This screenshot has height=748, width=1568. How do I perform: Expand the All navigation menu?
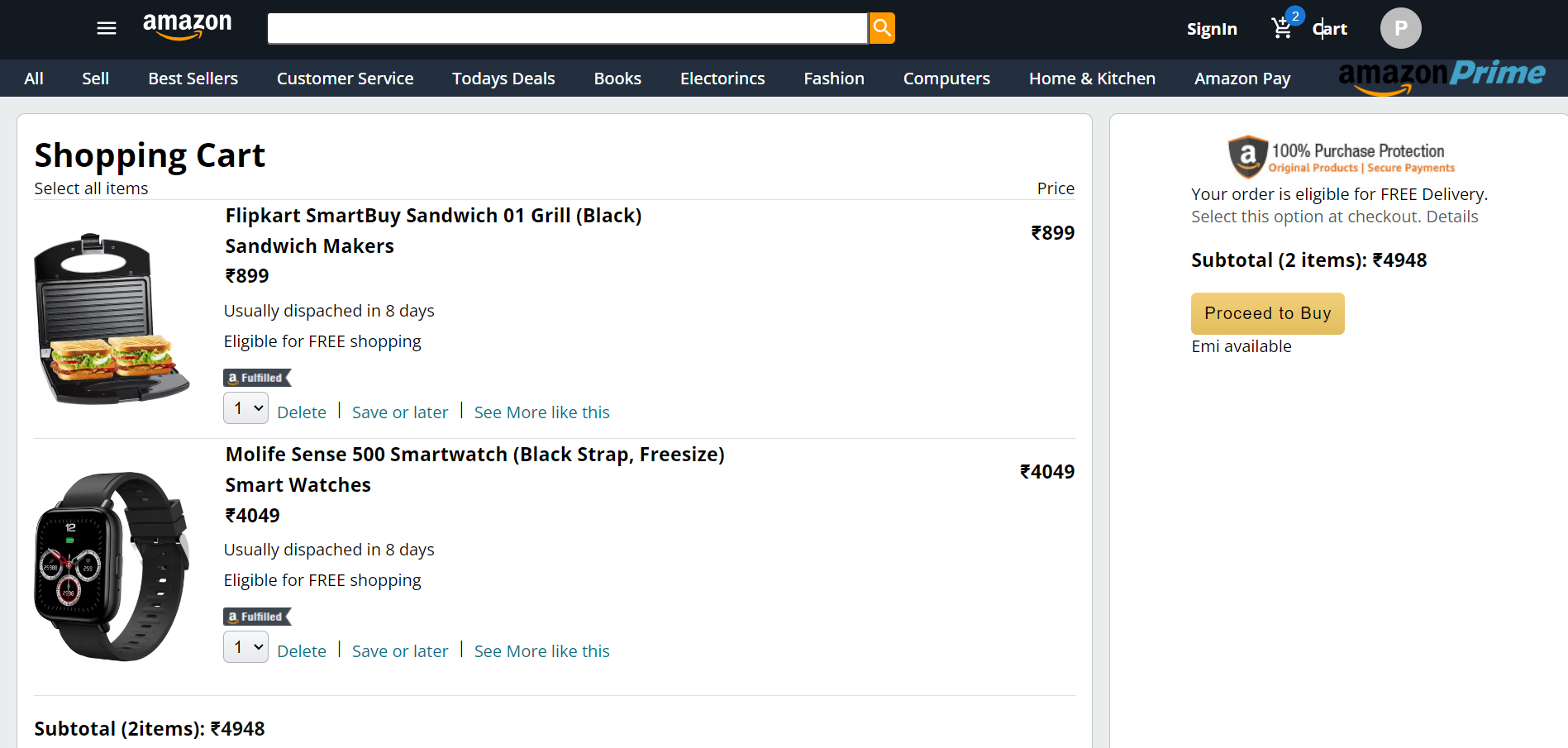[x=34, y=78]
